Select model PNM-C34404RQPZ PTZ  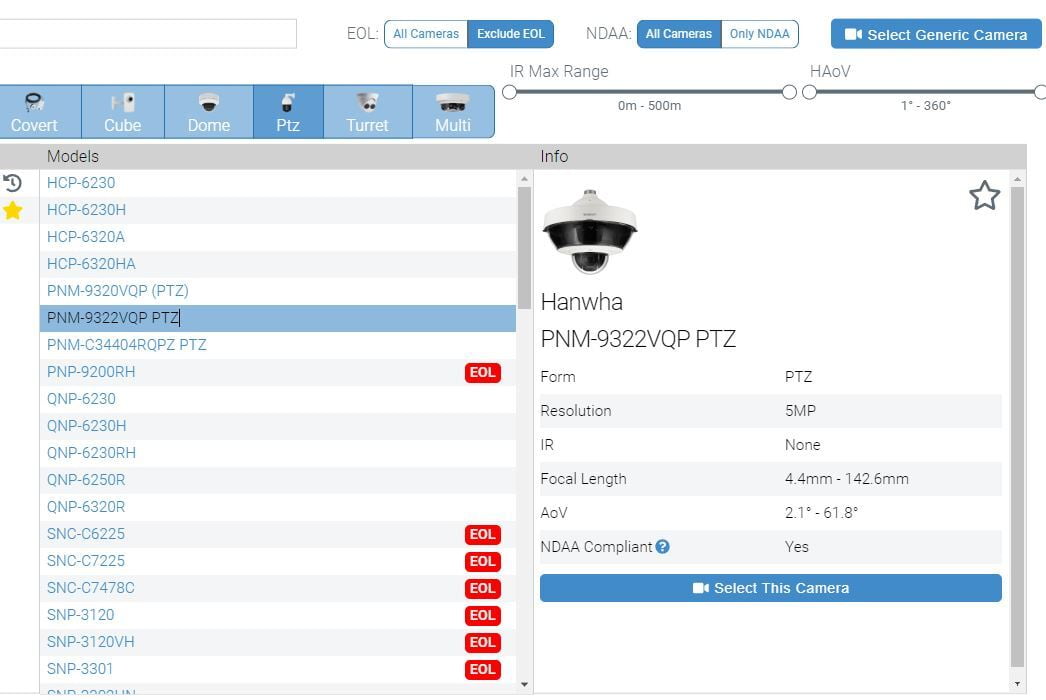pyautogui.click(x=278, y=345)
